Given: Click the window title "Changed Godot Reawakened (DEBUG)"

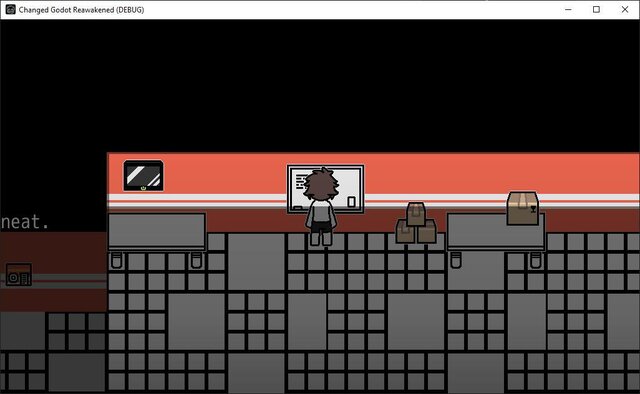Looking at the screenshot, I should (x=81, y=10).
